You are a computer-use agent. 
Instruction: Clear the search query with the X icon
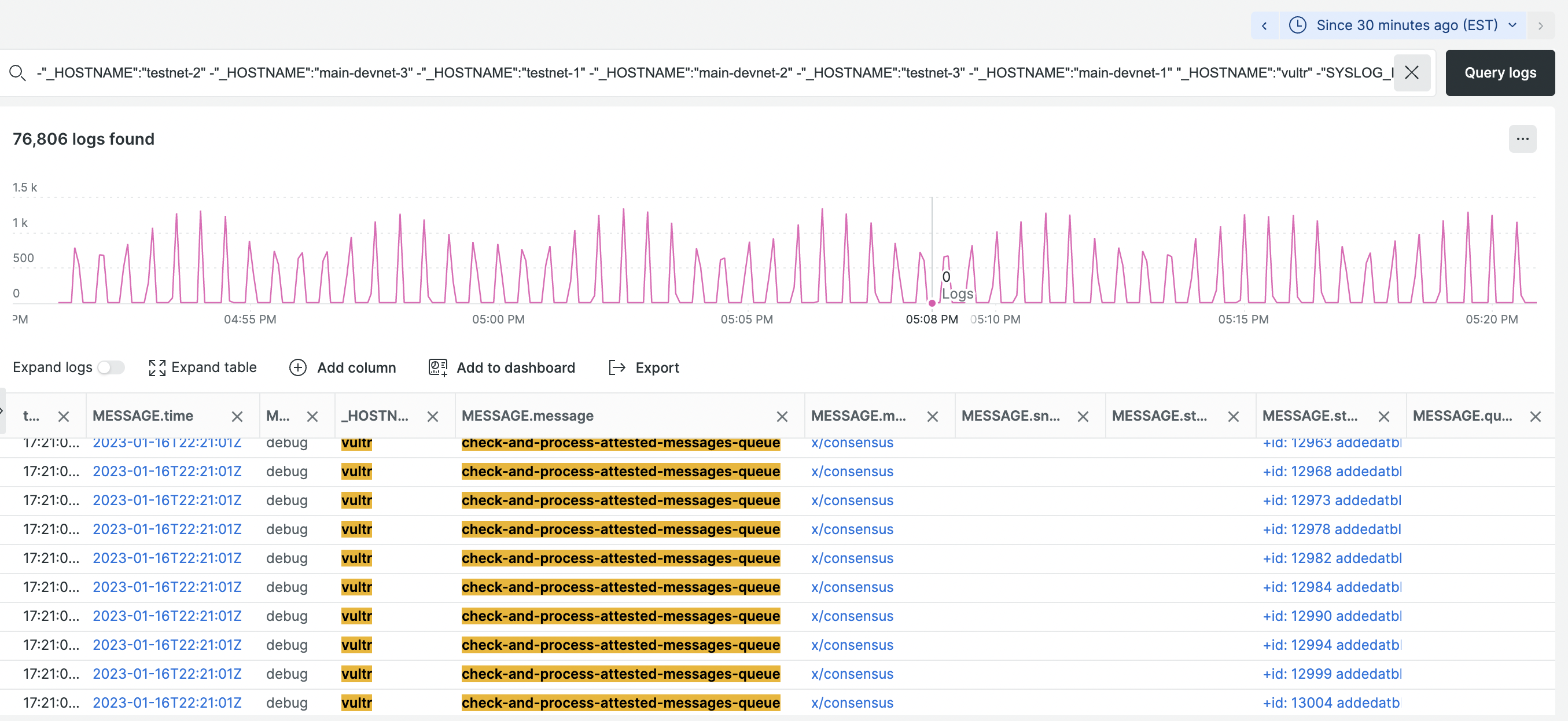(x=1412, y=72)
